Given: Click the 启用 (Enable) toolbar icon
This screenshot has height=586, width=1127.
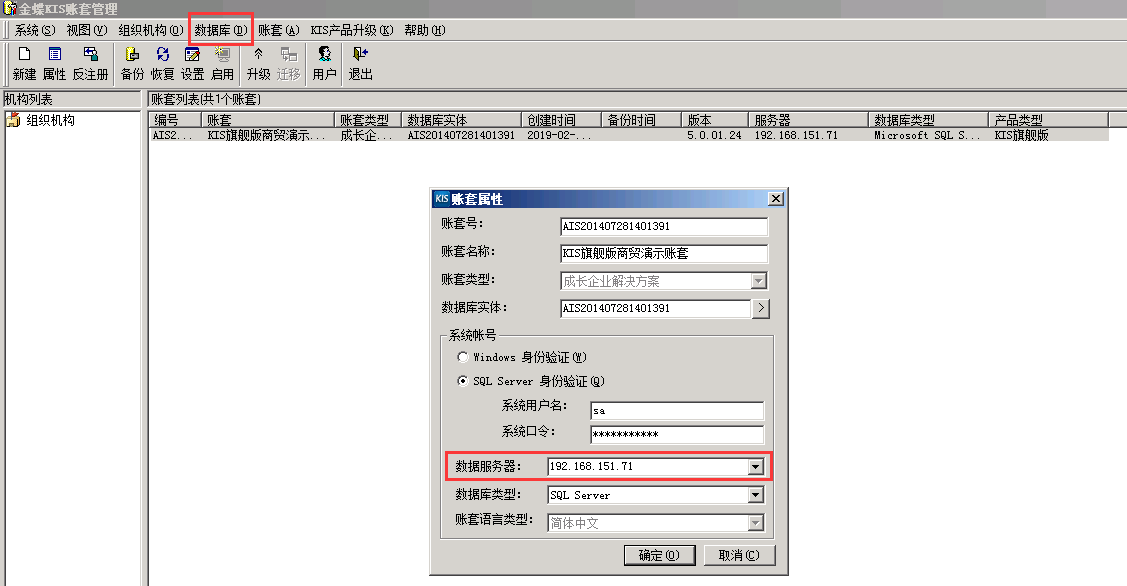Looking at the screenshot, I should click(x=222, y=63).
